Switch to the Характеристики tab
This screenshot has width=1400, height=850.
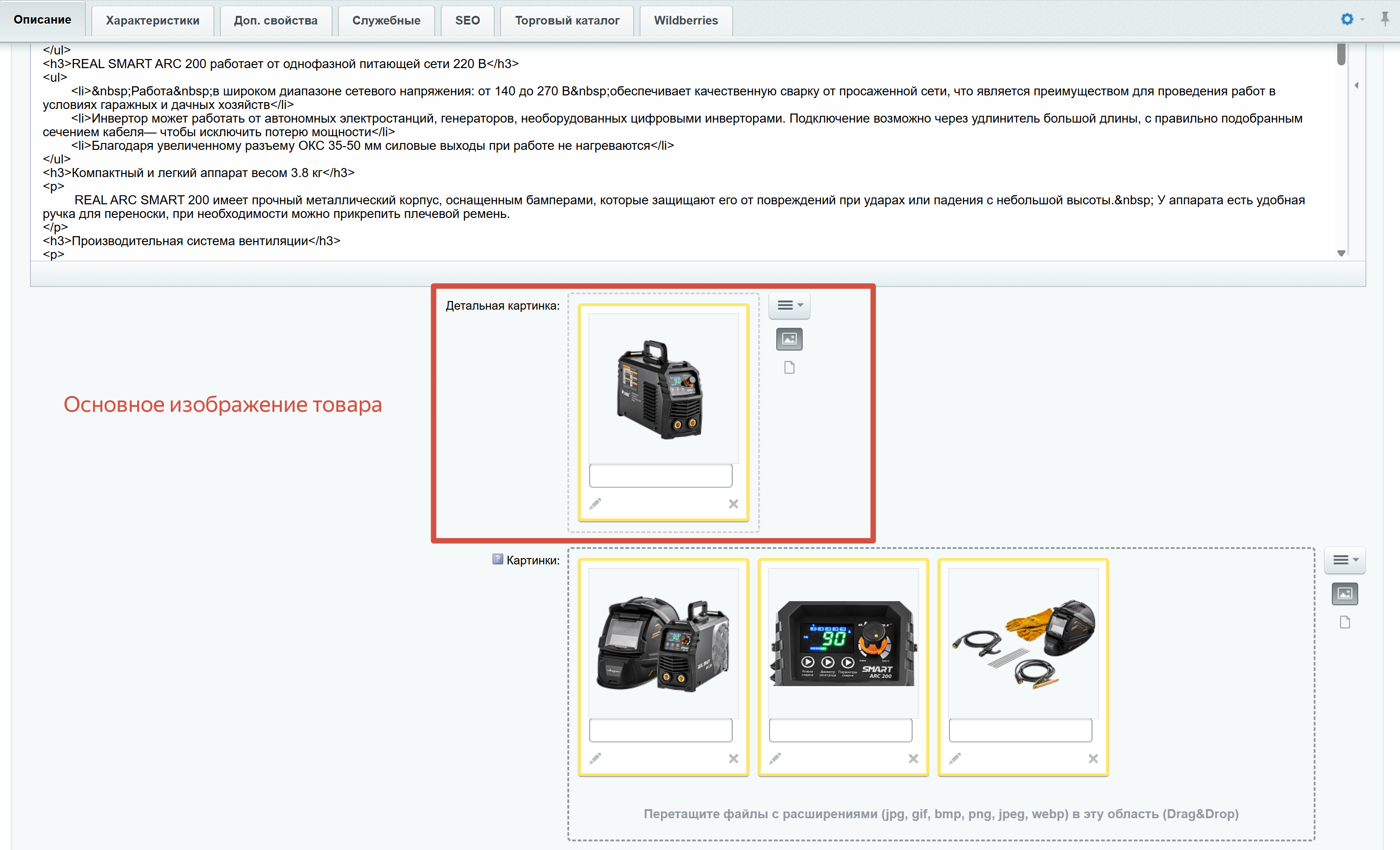(152, 20)
